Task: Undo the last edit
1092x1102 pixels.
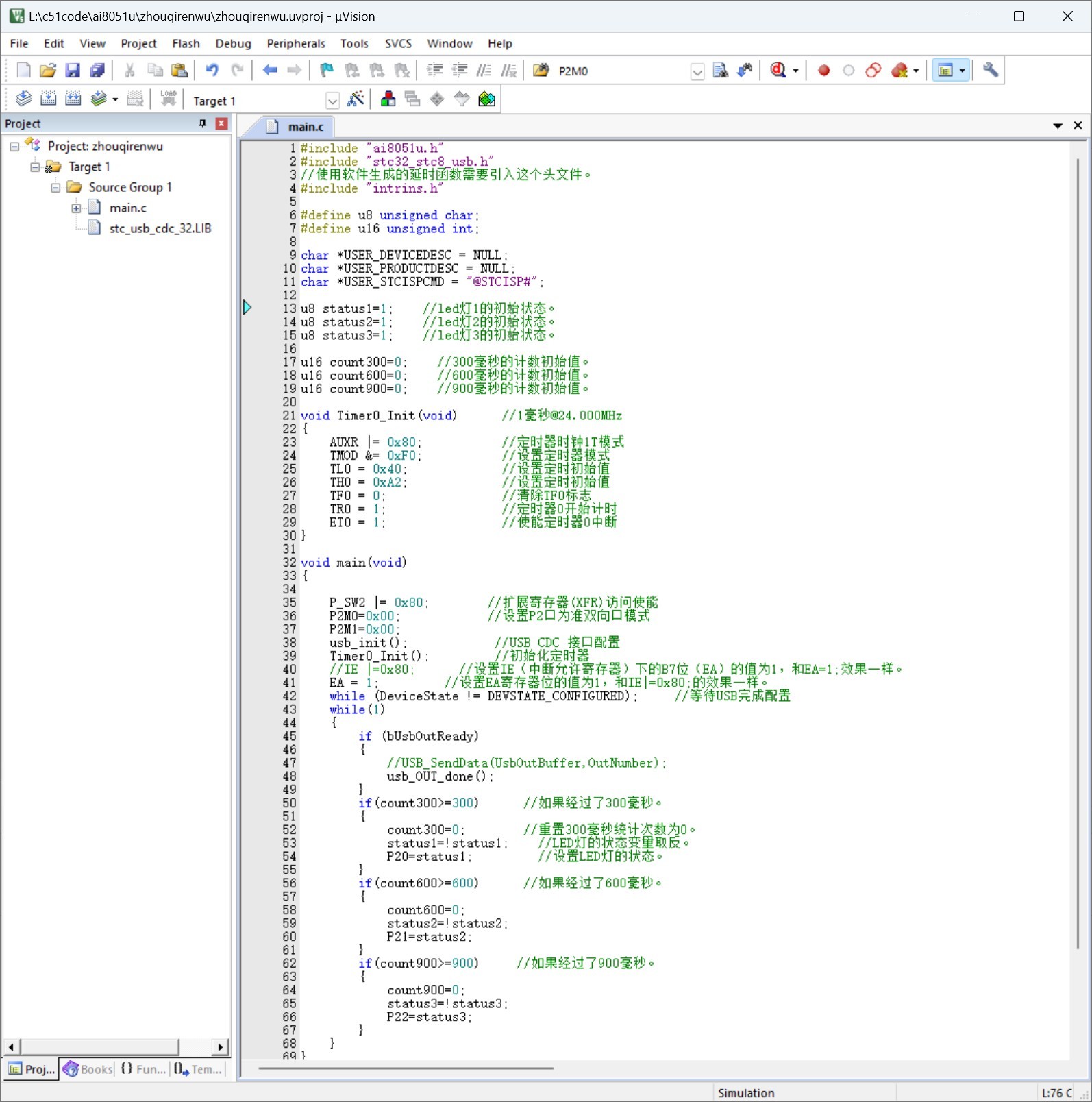Action: (x=212, y=70)
